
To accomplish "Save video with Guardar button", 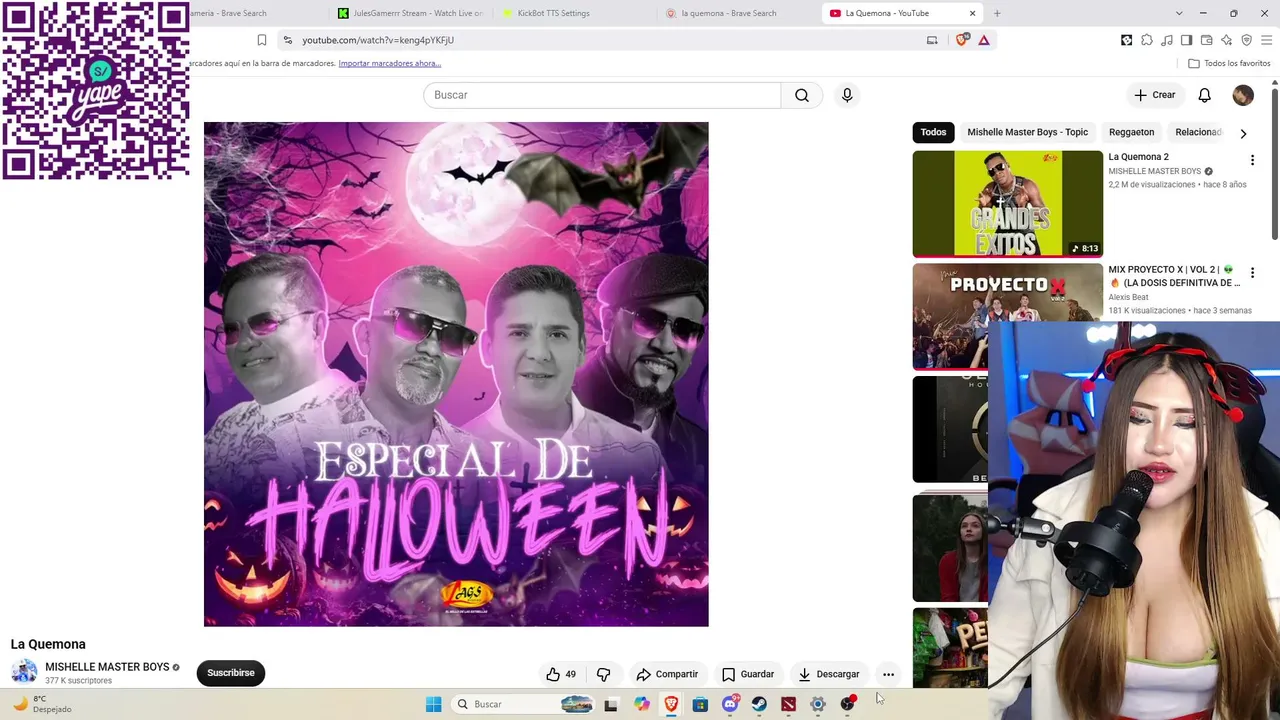I will [x=748, y=674].
